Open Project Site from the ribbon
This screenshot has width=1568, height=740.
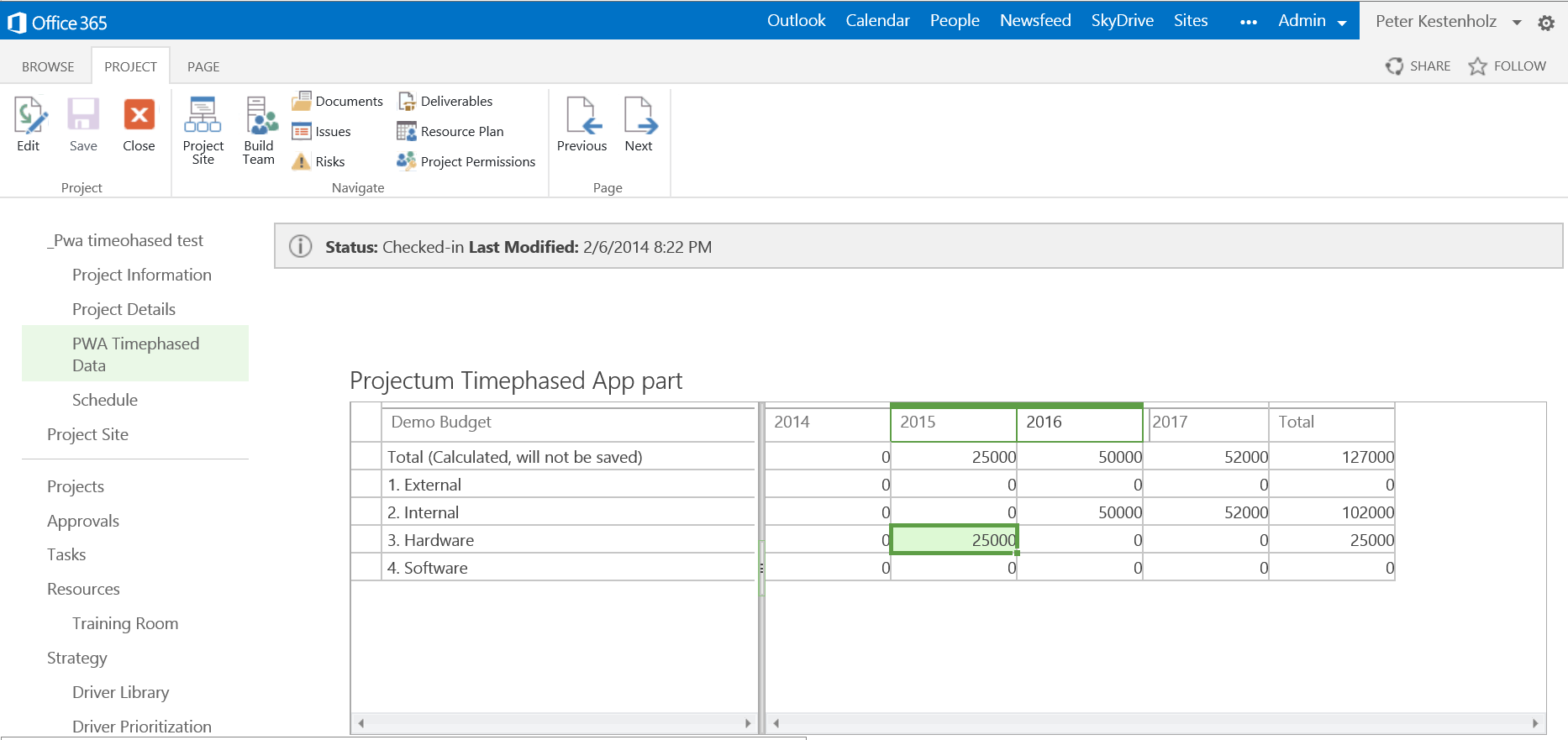[x=203, y=131]
